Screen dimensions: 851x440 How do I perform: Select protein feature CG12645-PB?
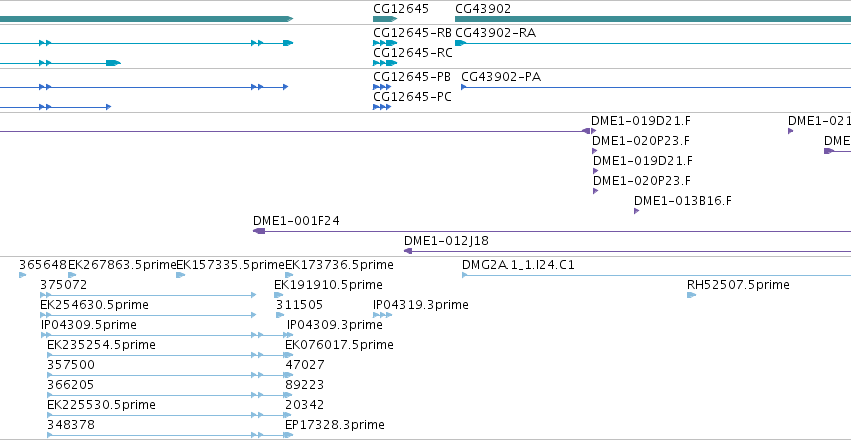click(x=412, y=77)
